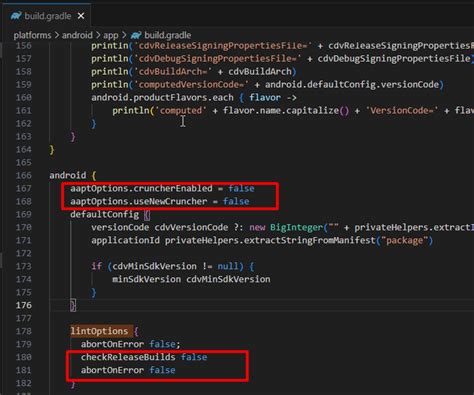This screenshot has width=474, height=395.
Task: Click 'BigInteger' on line 170
Action: point(297,227)
